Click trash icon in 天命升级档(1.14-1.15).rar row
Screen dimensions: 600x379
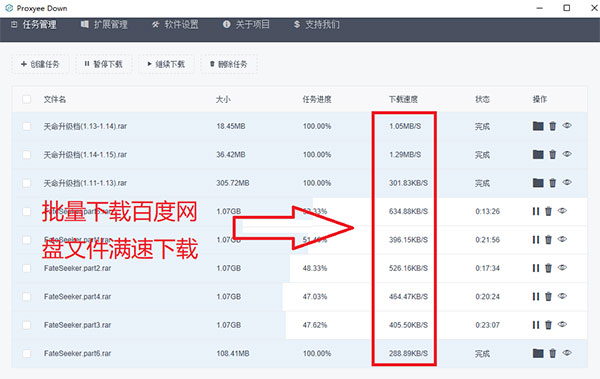[x=553, y=154]
